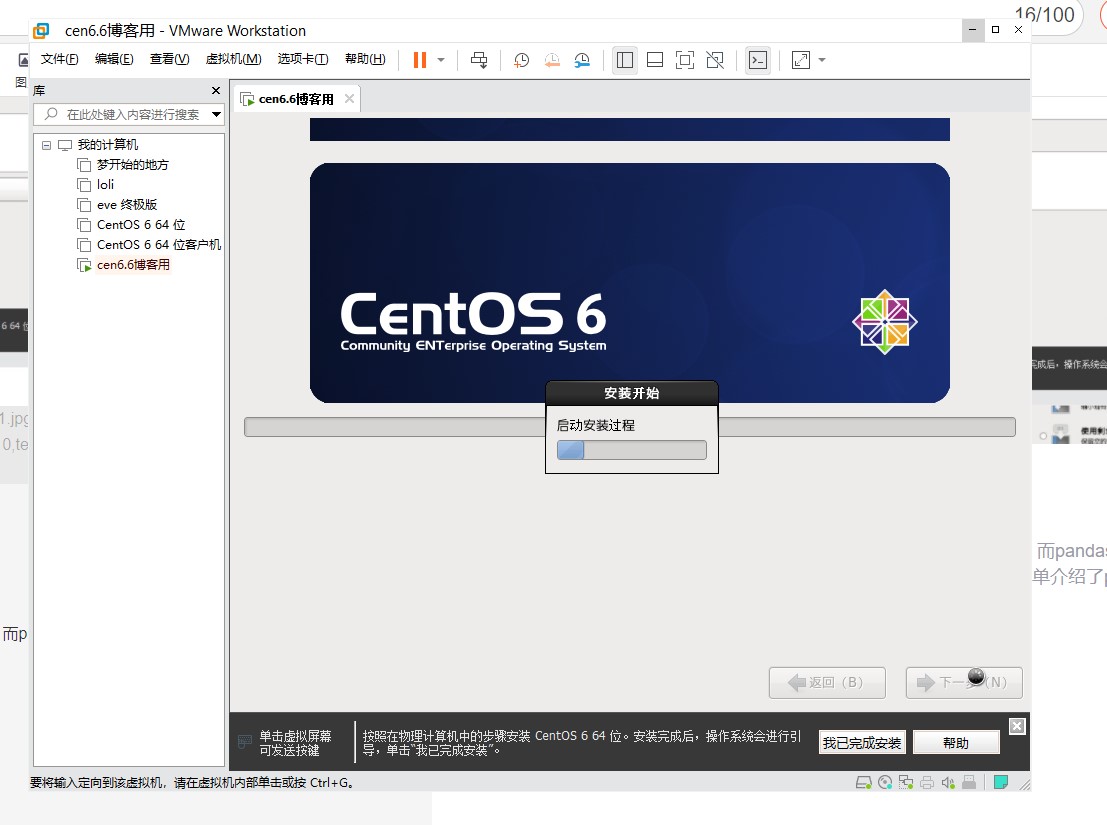
Task: Click the 我已完成安装 button
Action: (862, 742)
